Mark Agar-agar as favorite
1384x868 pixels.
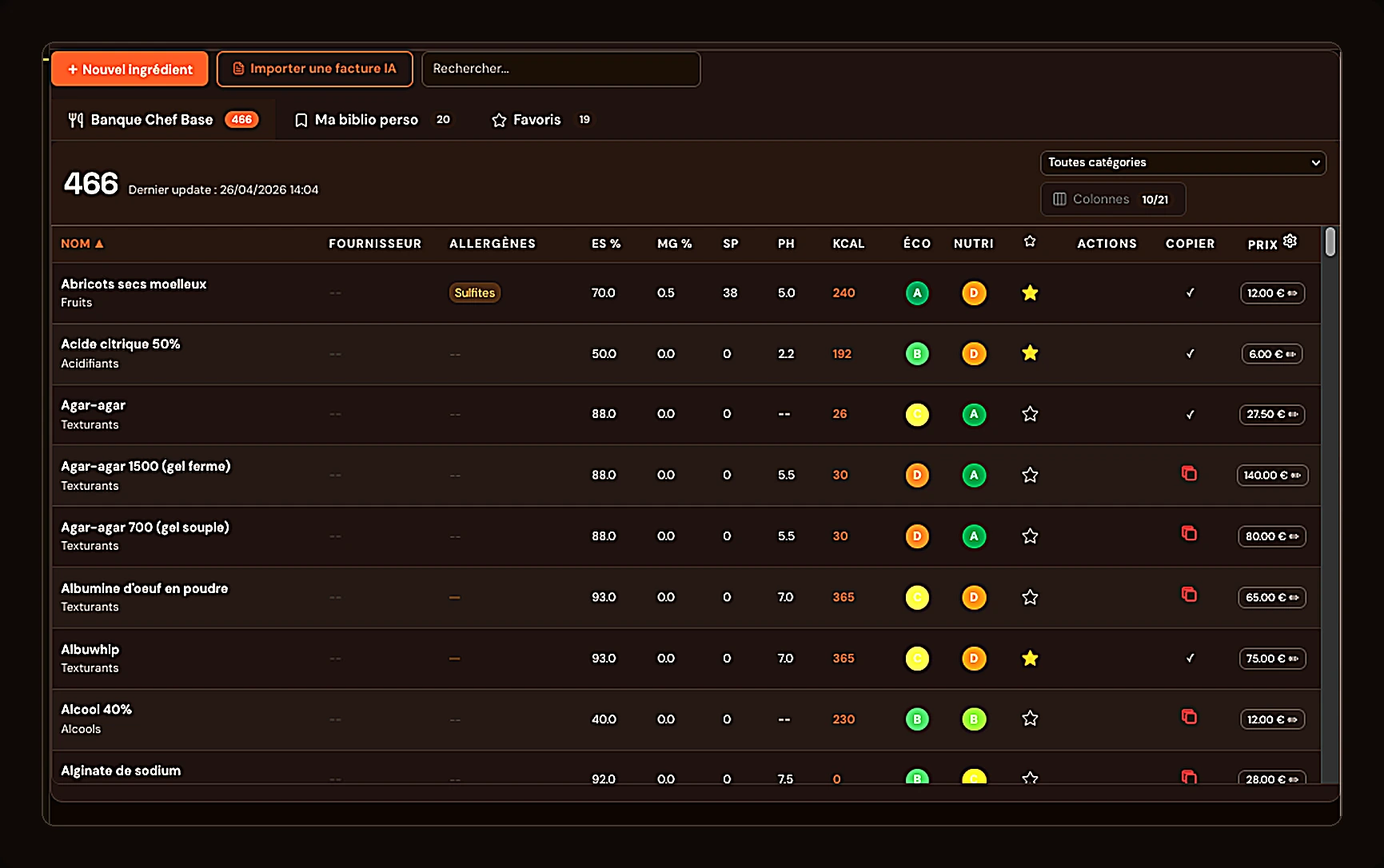click(1030, 414)
